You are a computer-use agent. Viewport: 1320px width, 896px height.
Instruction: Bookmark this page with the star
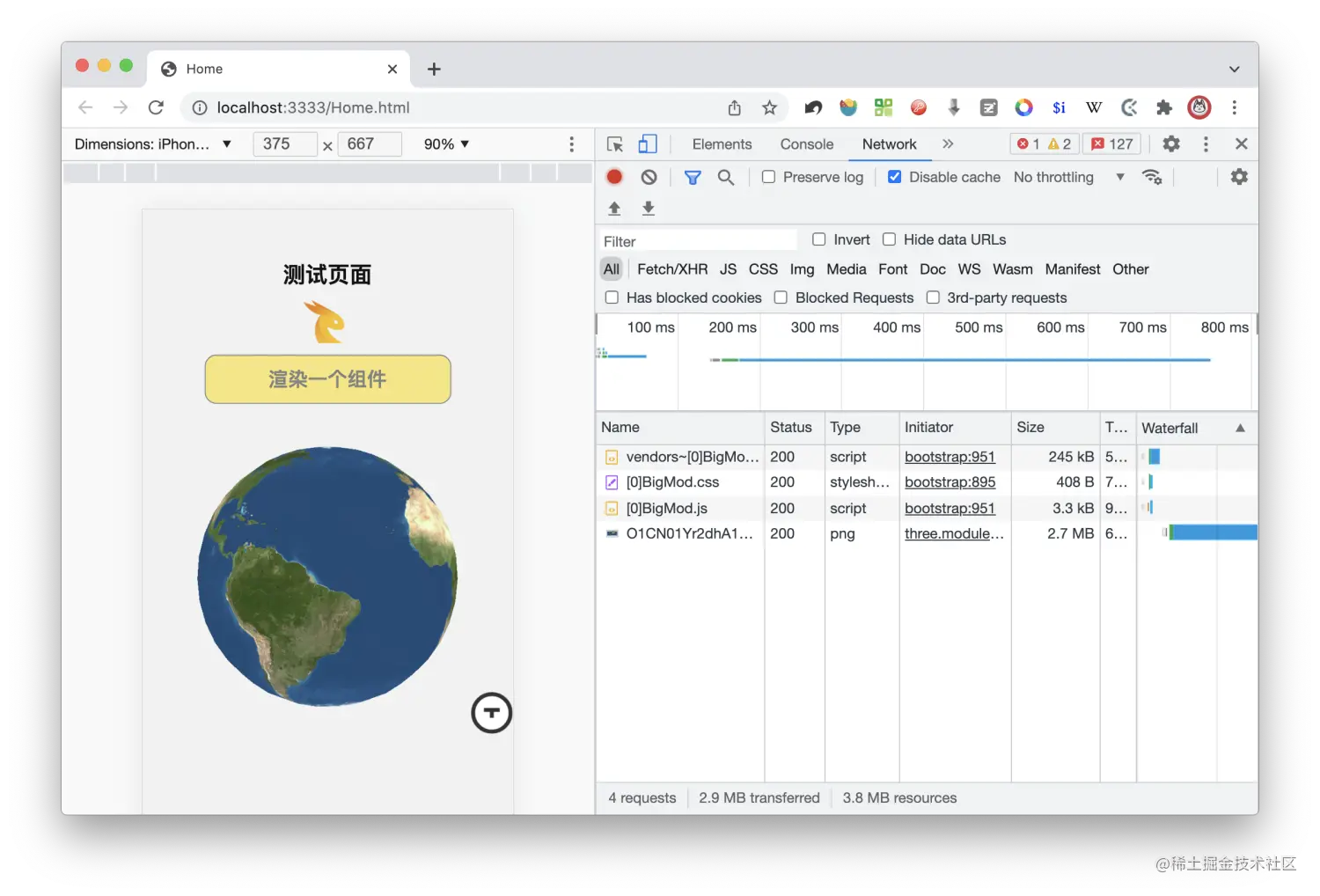click(769, 107)
